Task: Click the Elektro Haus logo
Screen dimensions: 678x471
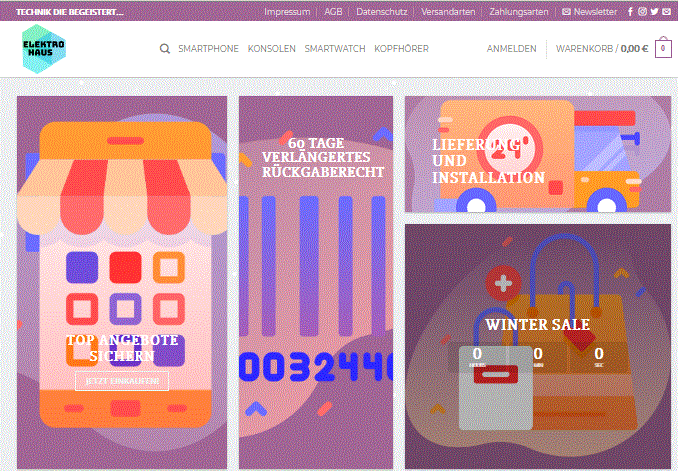Action: [x=44, y=49]
